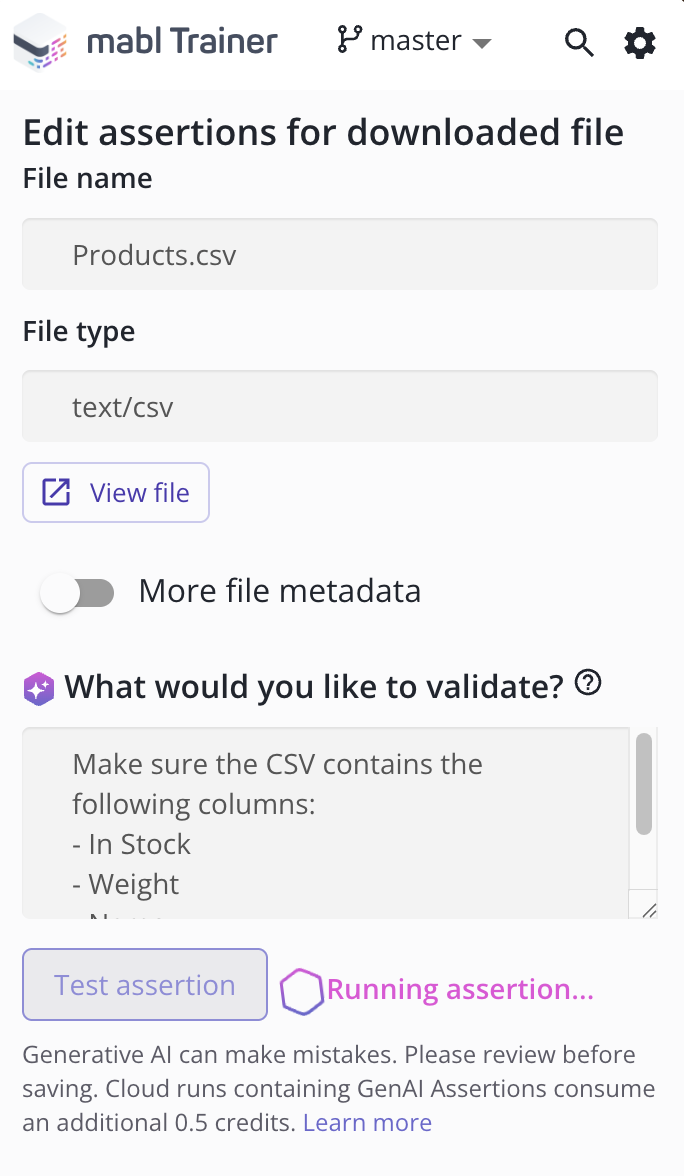Click the View file button
This screenshot has width=684, height=1176.
[x=115, y=492]
